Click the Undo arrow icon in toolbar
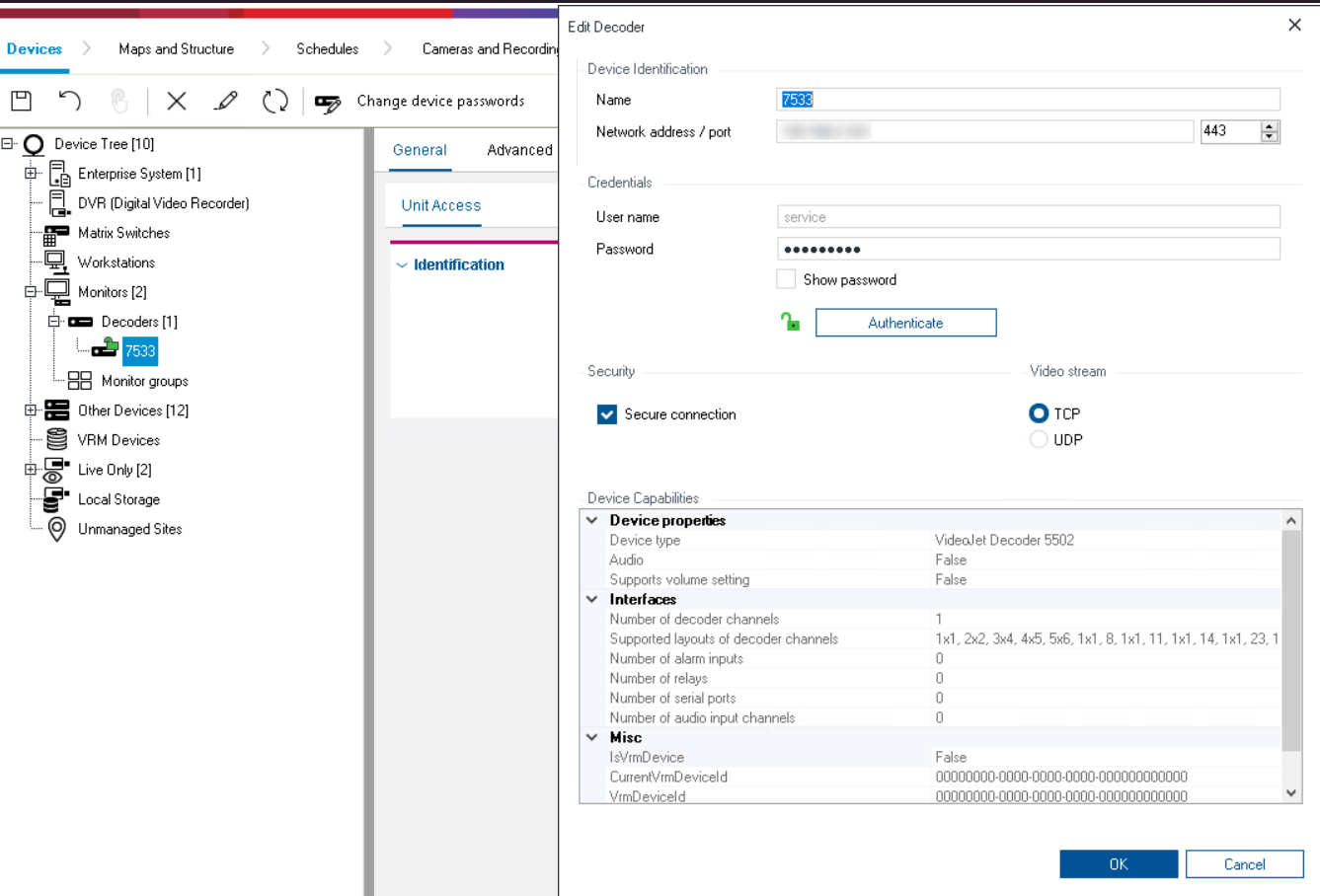 click(x=69, y=101)
